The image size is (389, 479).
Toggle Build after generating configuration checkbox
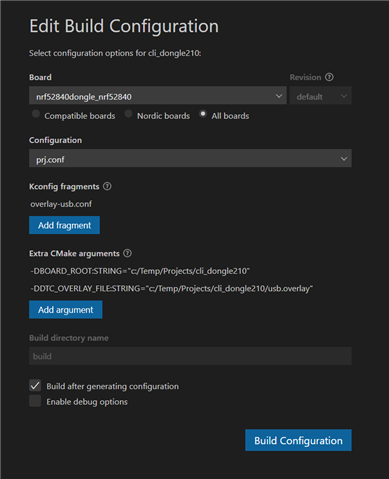tap(35, 385)
